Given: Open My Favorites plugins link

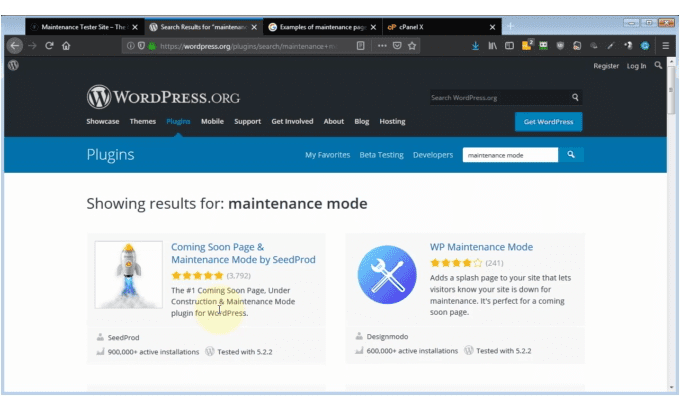Looking at the screenshot, I should click(327, 155).
